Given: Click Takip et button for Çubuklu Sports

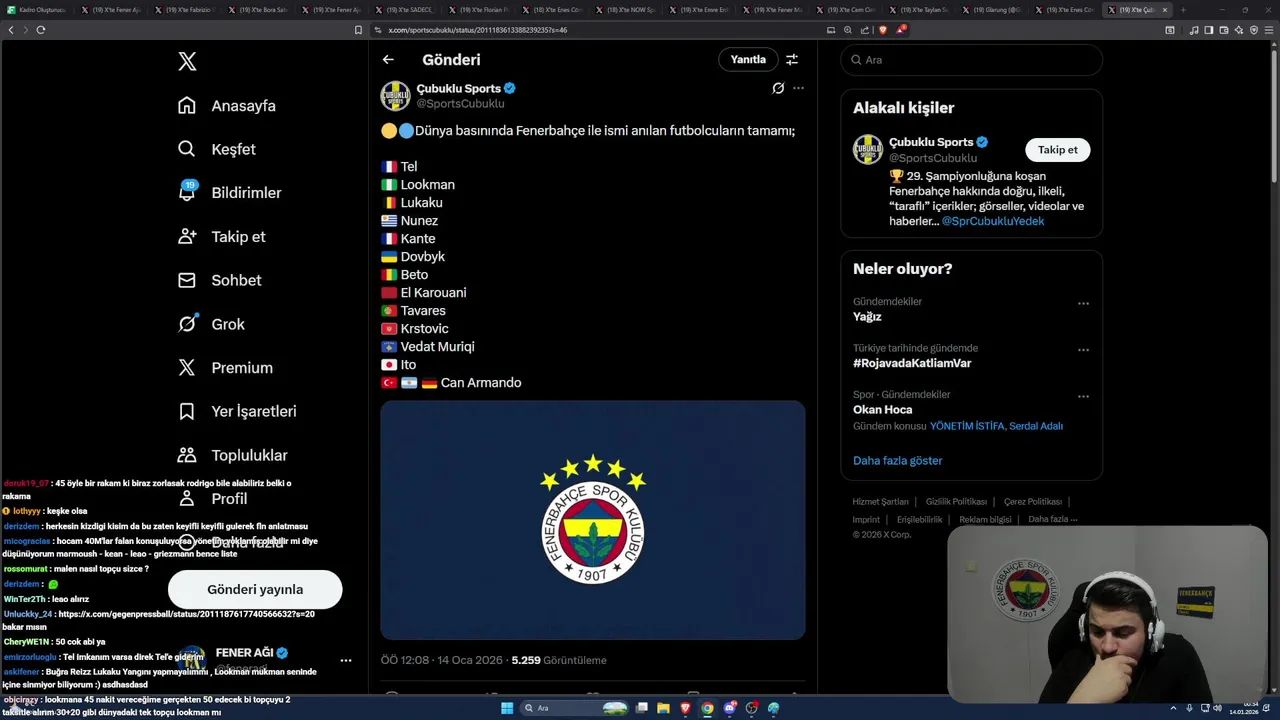Looking at the screenshot, I should coord(1058,150).
